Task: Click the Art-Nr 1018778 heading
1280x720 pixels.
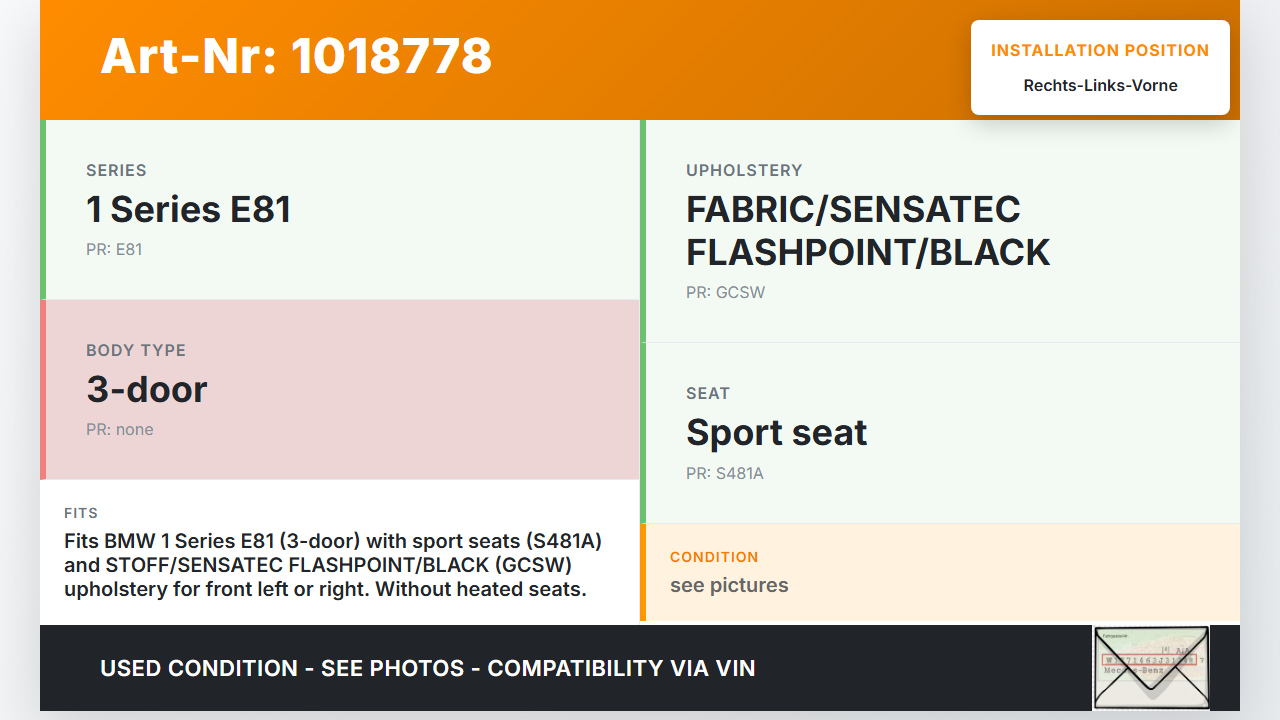Action: [296, 56]
